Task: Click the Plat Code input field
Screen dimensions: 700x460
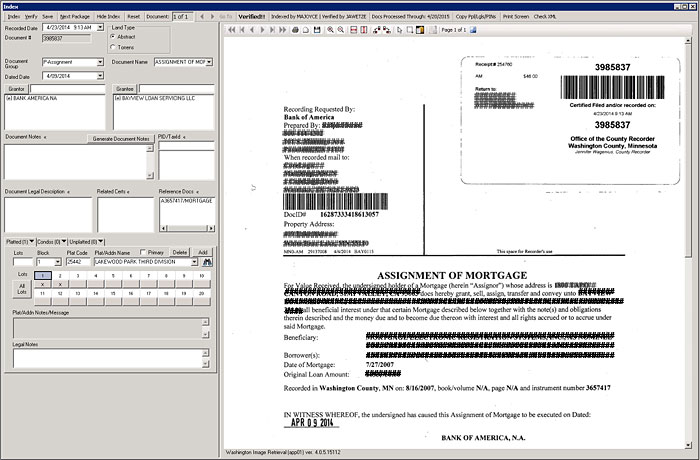Action: [x=78, y=262]
